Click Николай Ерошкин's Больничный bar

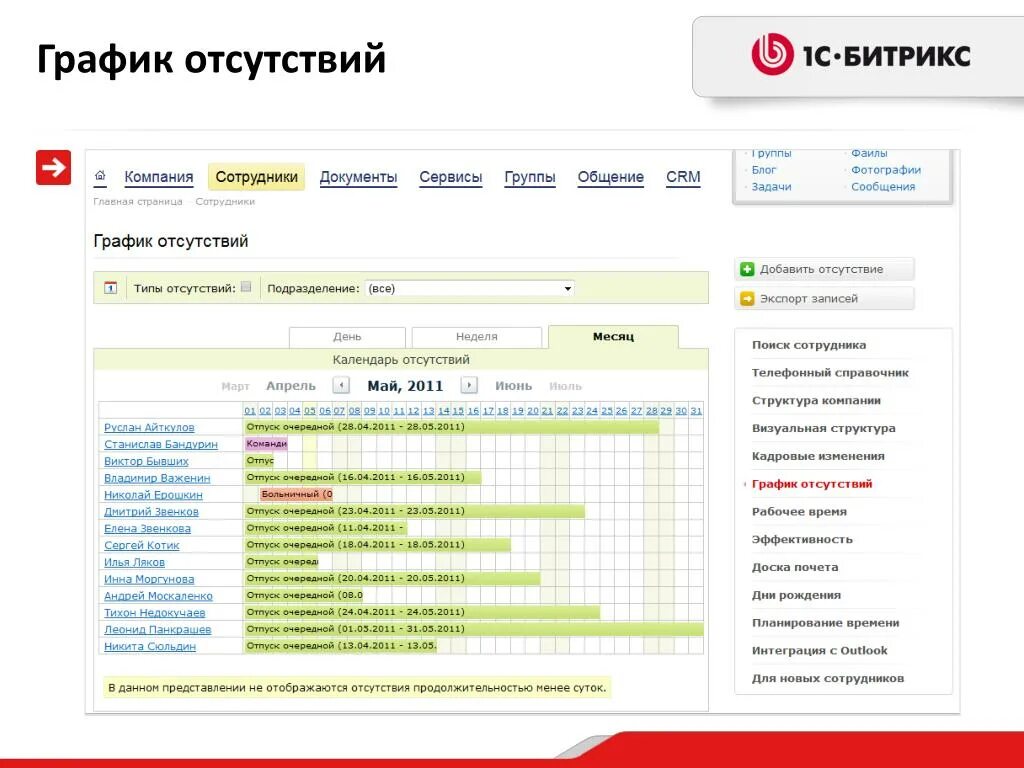(x=296, y=494)
